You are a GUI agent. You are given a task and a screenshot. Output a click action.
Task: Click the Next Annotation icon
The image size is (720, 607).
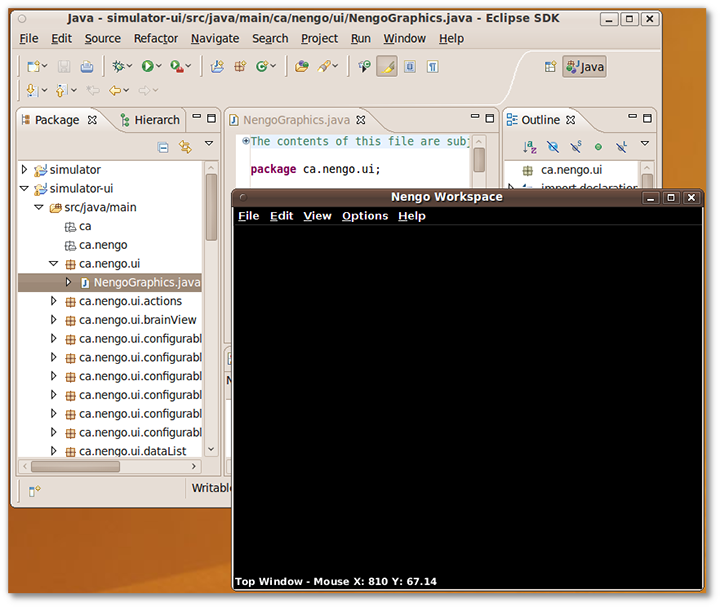click(32, 90)
